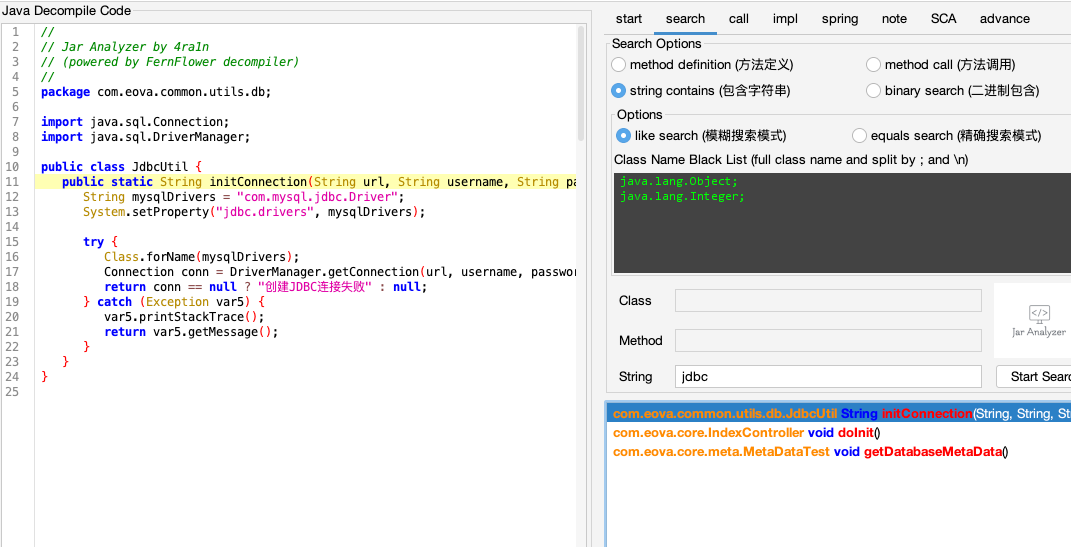Select method definition radio button

click(619, 65)
